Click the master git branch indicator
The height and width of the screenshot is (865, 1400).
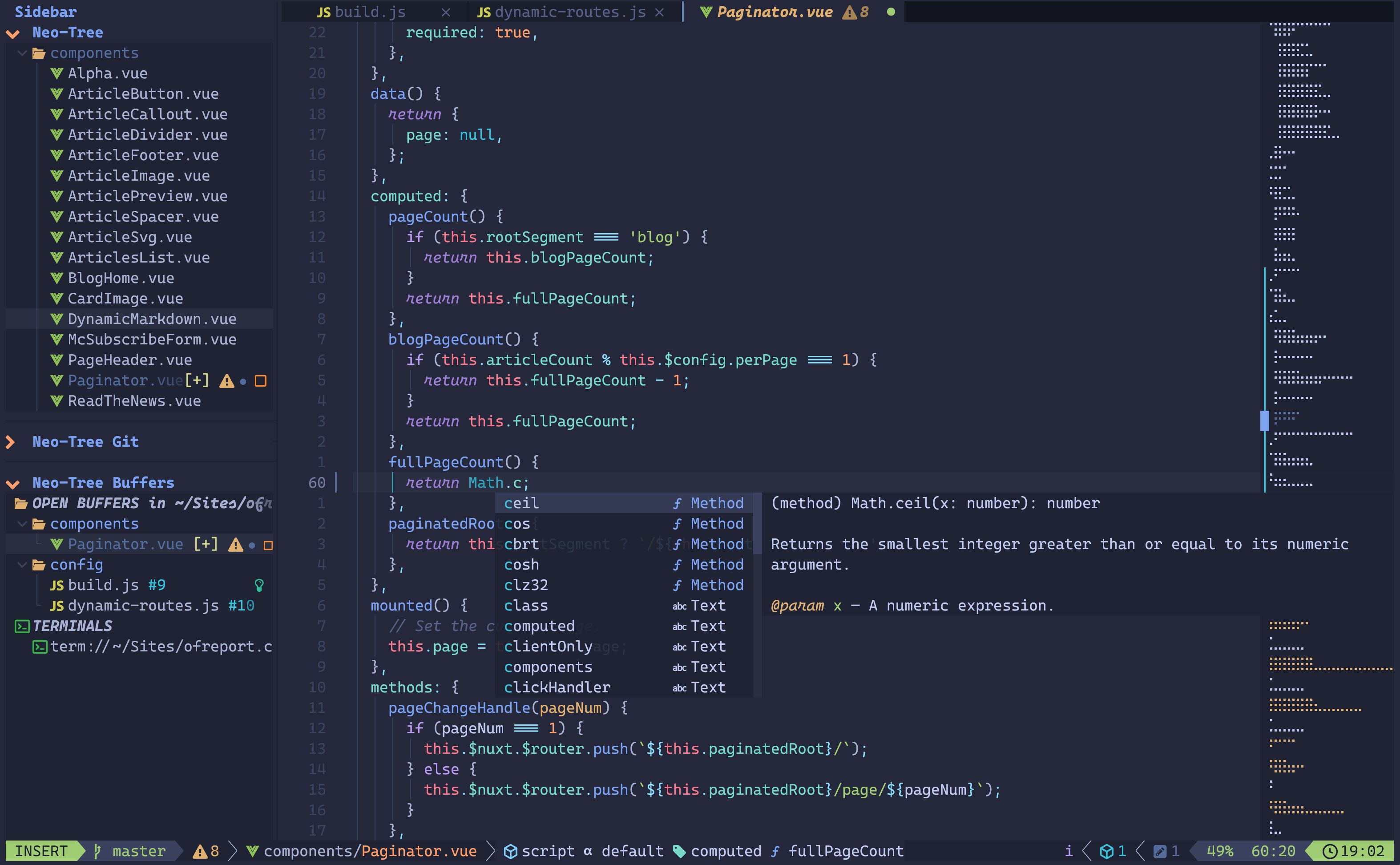pos(130,852)
